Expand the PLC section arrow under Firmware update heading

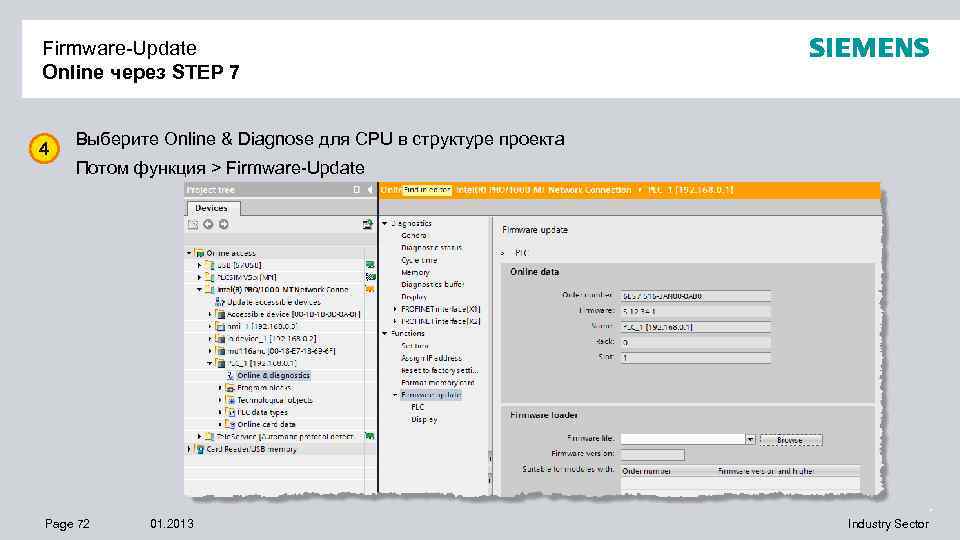[503, 253]
